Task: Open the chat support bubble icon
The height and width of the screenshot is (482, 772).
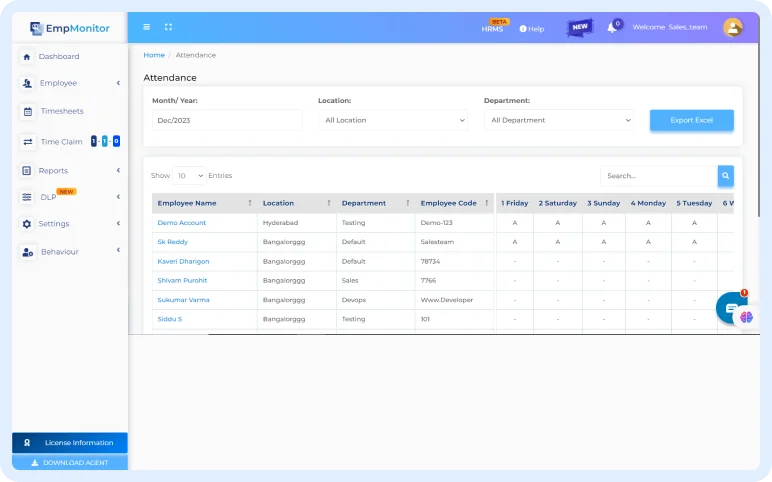Action: pos(731,307)
